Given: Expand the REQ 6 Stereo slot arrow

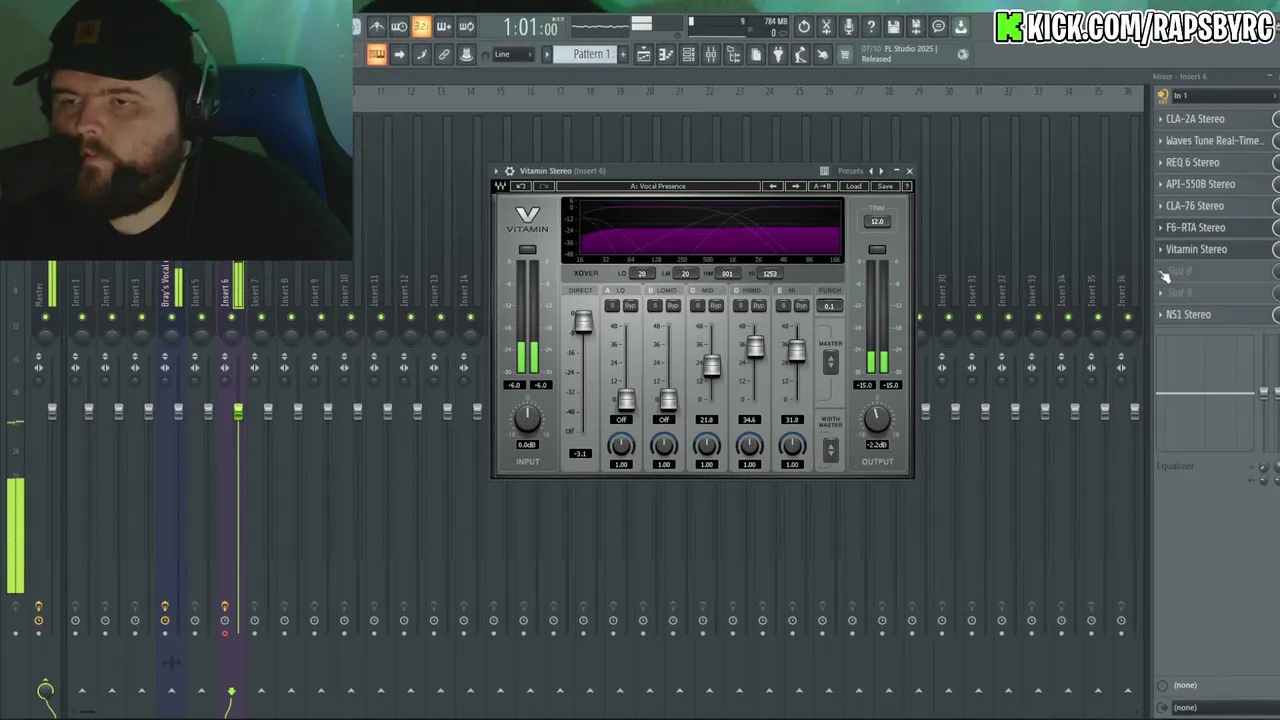Looking at the screenshot, I should (x=1161, y=163).
